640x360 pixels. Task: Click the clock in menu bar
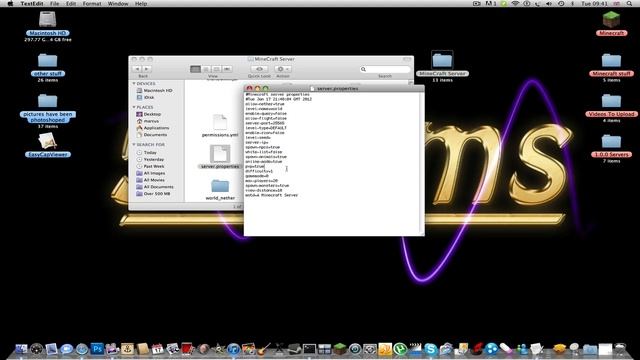click(x=594, y=4)
